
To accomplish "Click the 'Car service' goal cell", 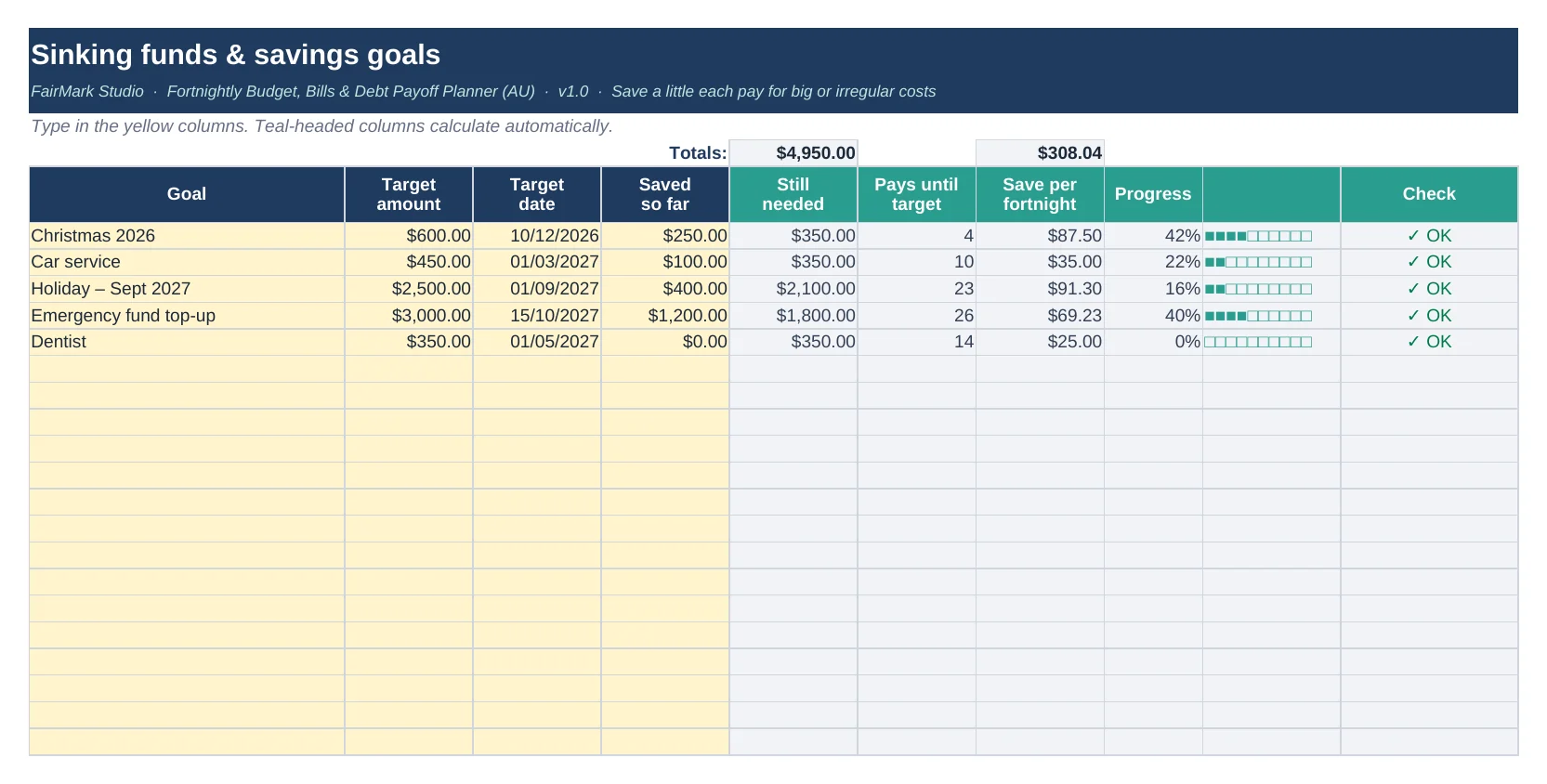I will 187,262.
